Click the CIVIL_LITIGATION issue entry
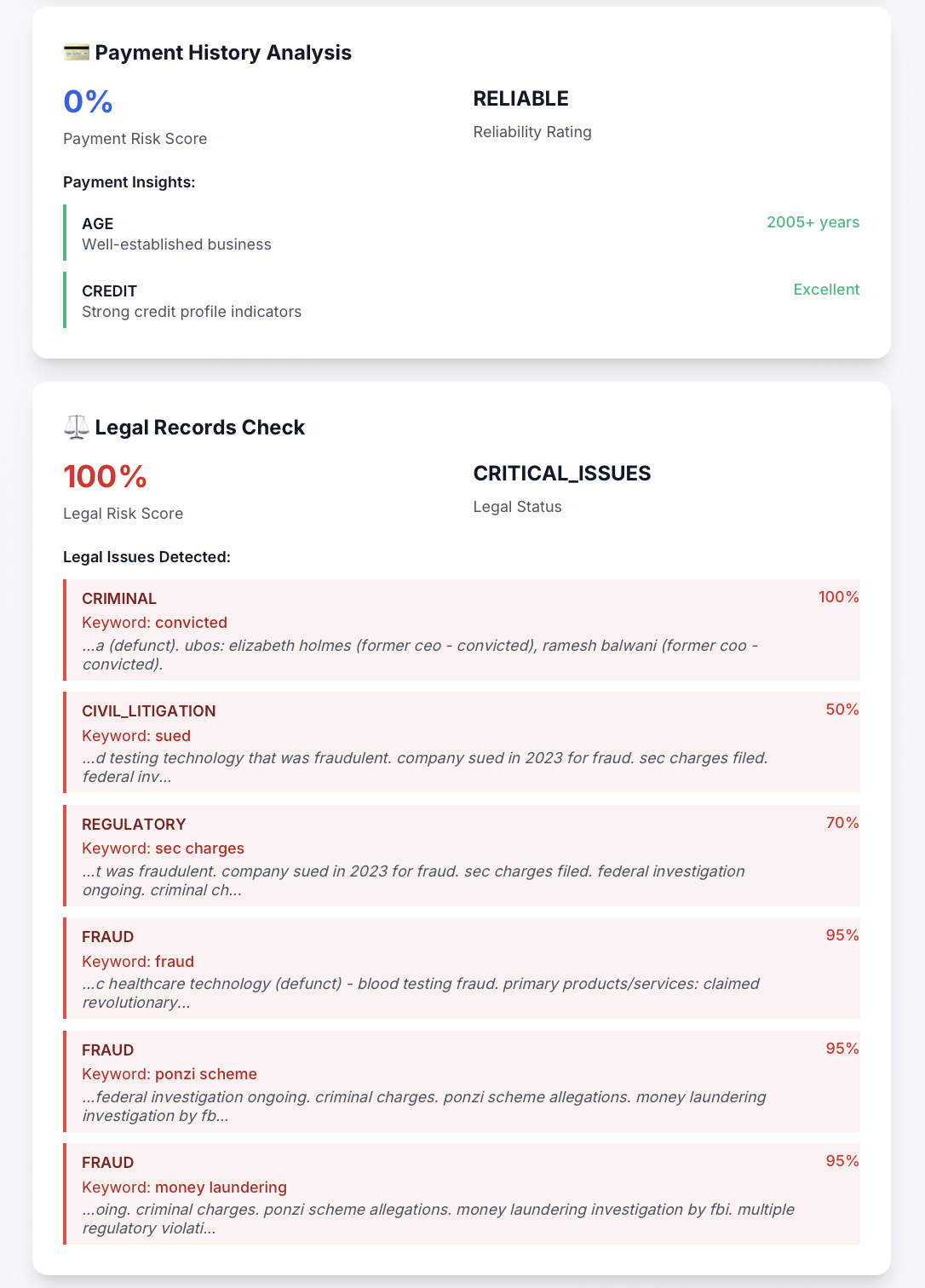925x1288 pixels. point(462,742)
